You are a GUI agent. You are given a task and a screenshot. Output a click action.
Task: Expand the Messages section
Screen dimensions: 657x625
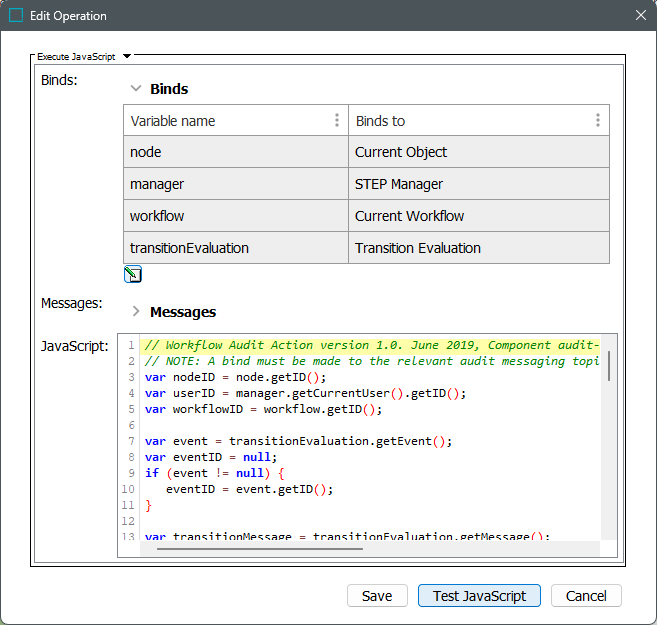[x=136, y=312]
